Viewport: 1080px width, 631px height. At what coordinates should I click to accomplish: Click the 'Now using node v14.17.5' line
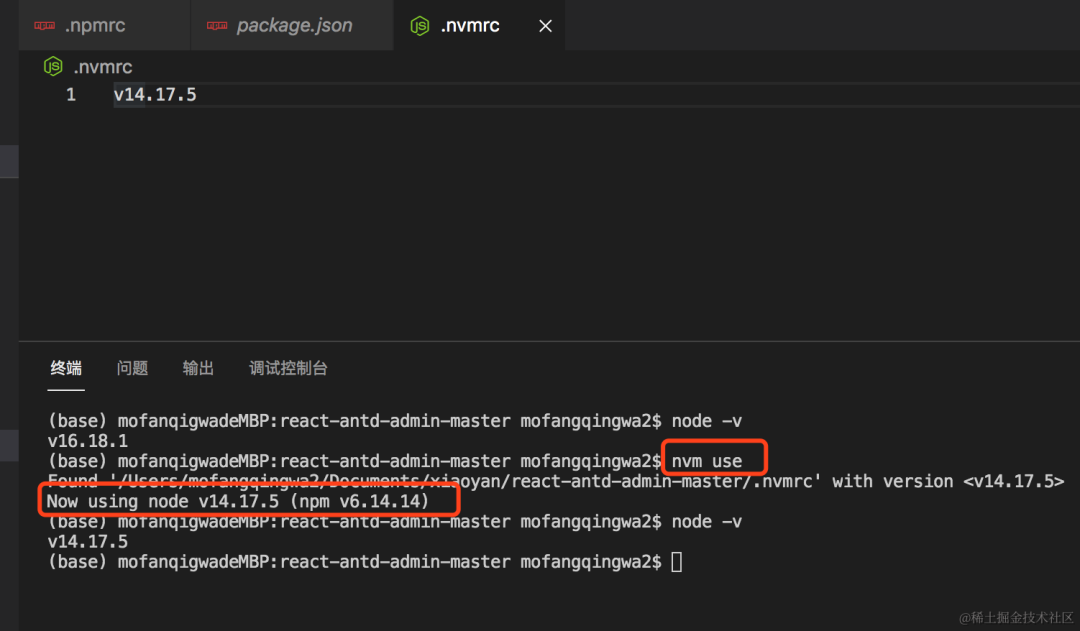click(x=238, y=501)
